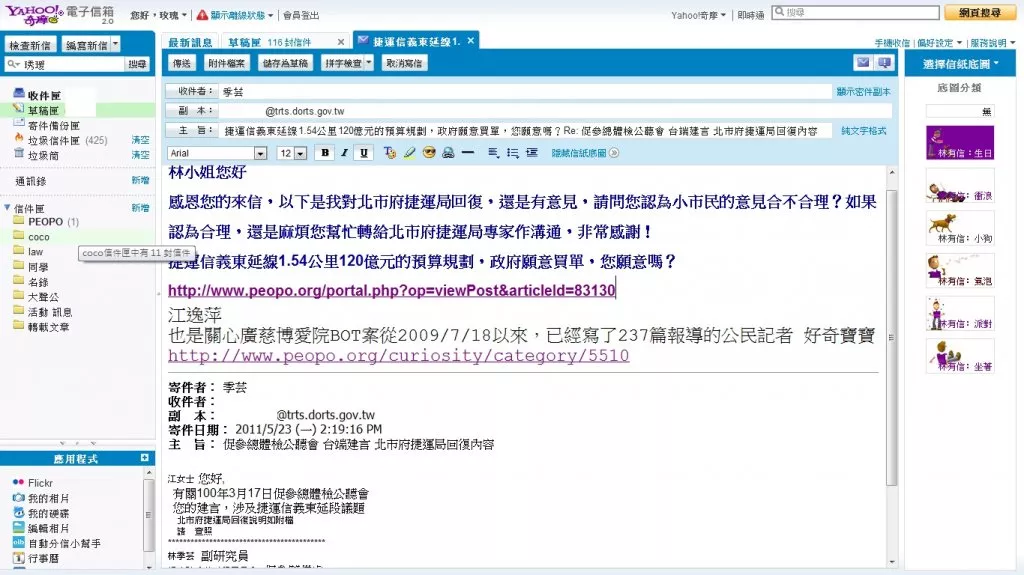
Task: Select the 林有信：生日 stationery thumbnail
Action: coord(960,142)
